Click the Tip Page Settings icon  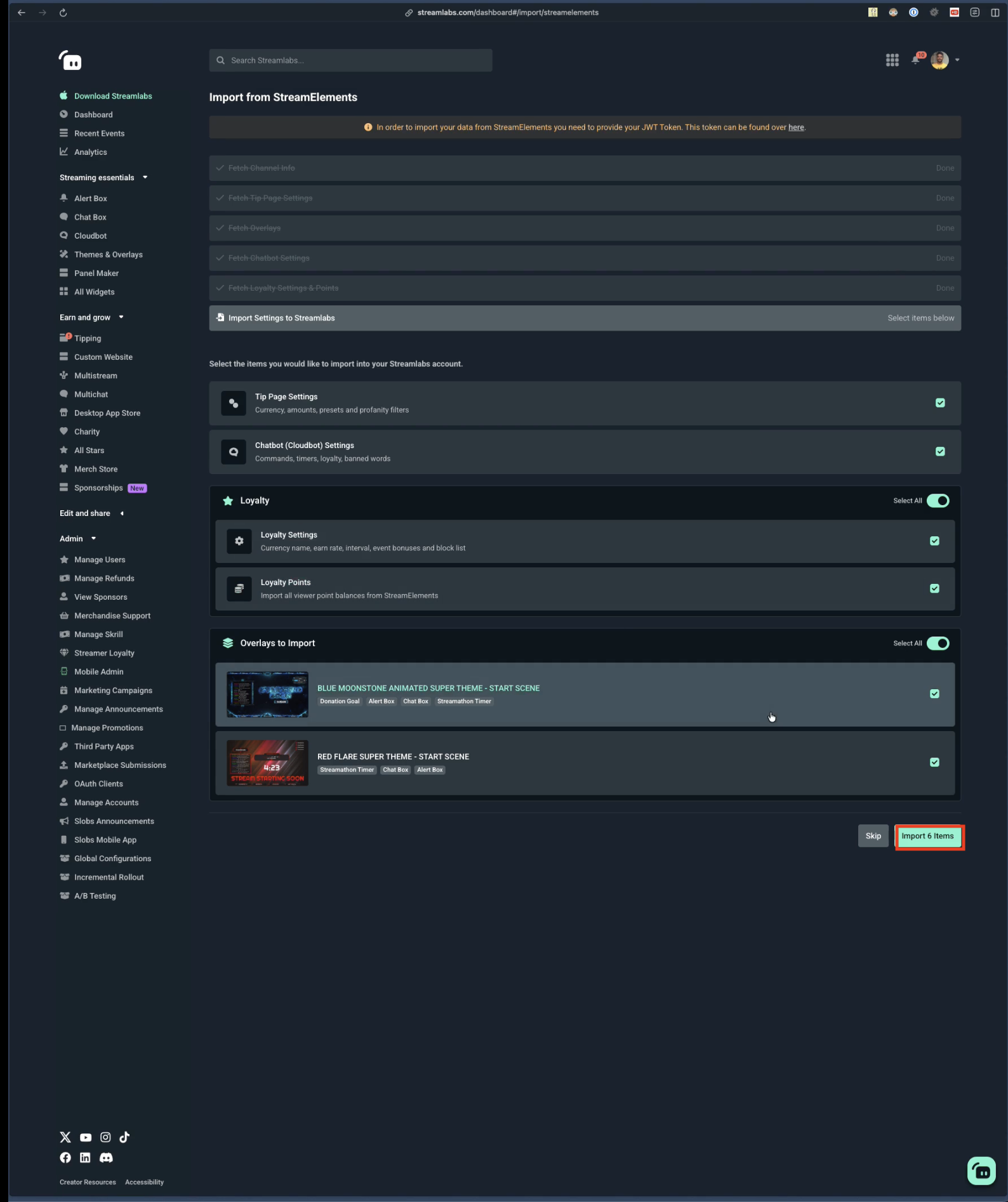[234, 404]
